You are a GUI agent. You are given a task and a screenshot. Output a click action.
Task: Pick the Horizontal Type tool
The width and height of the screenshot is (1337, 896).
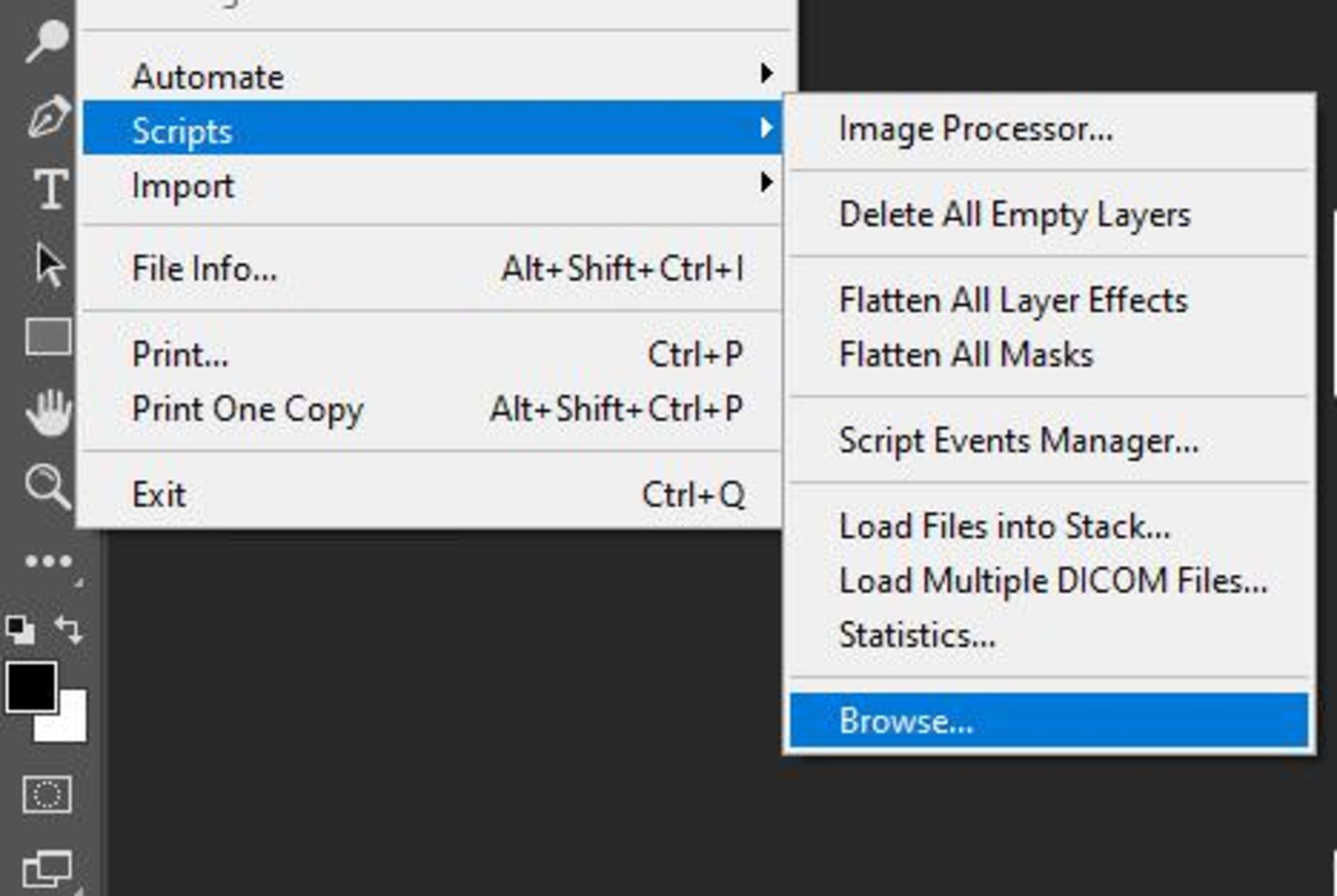point(50,189)
